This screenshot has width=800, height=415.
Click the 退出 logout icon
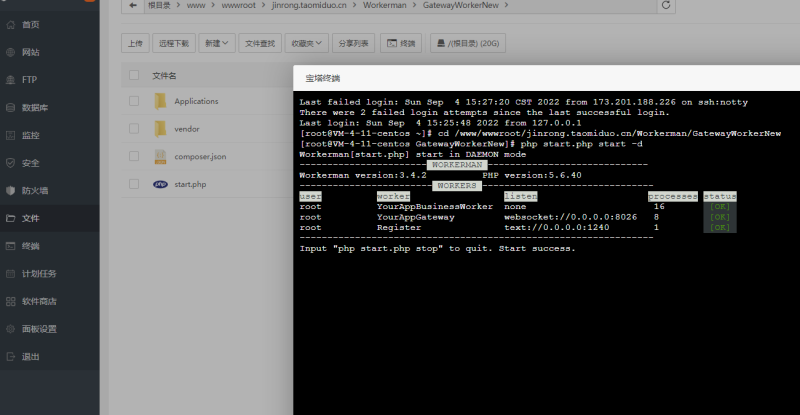(x=11, y=356)
